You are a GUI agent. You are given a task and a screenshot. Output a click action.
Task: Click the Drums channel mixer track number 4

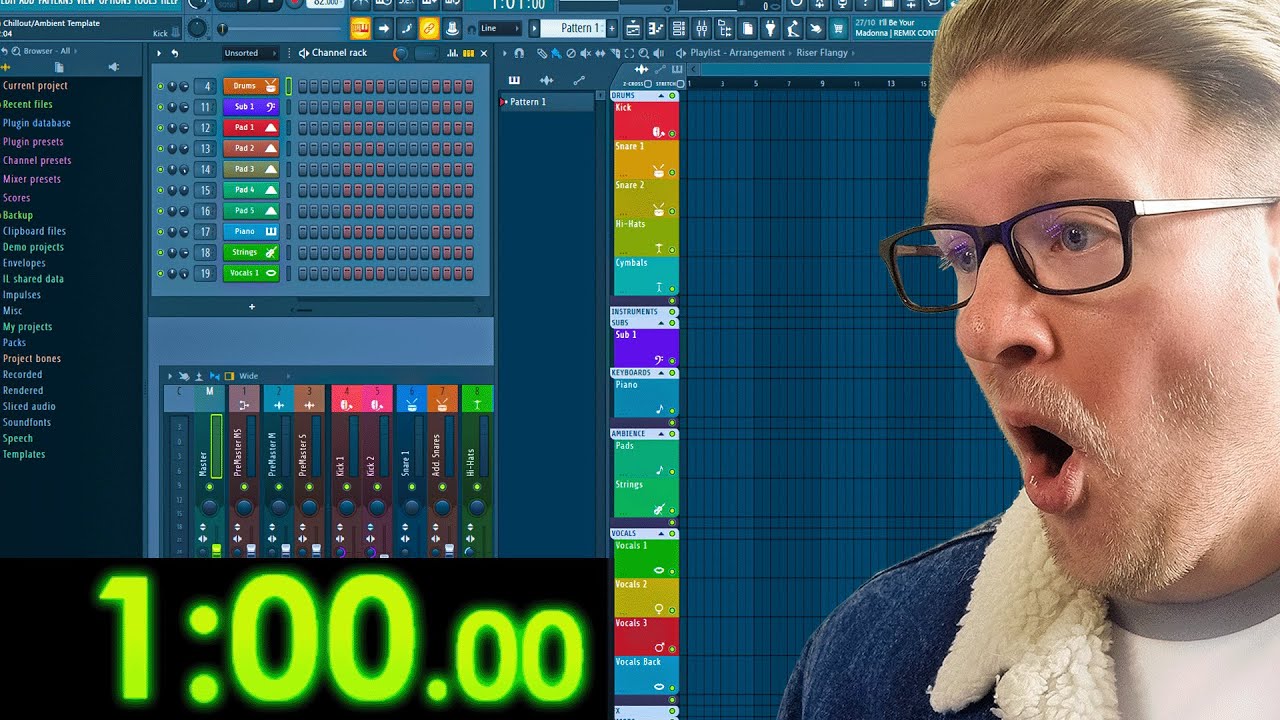click(205, 87)
